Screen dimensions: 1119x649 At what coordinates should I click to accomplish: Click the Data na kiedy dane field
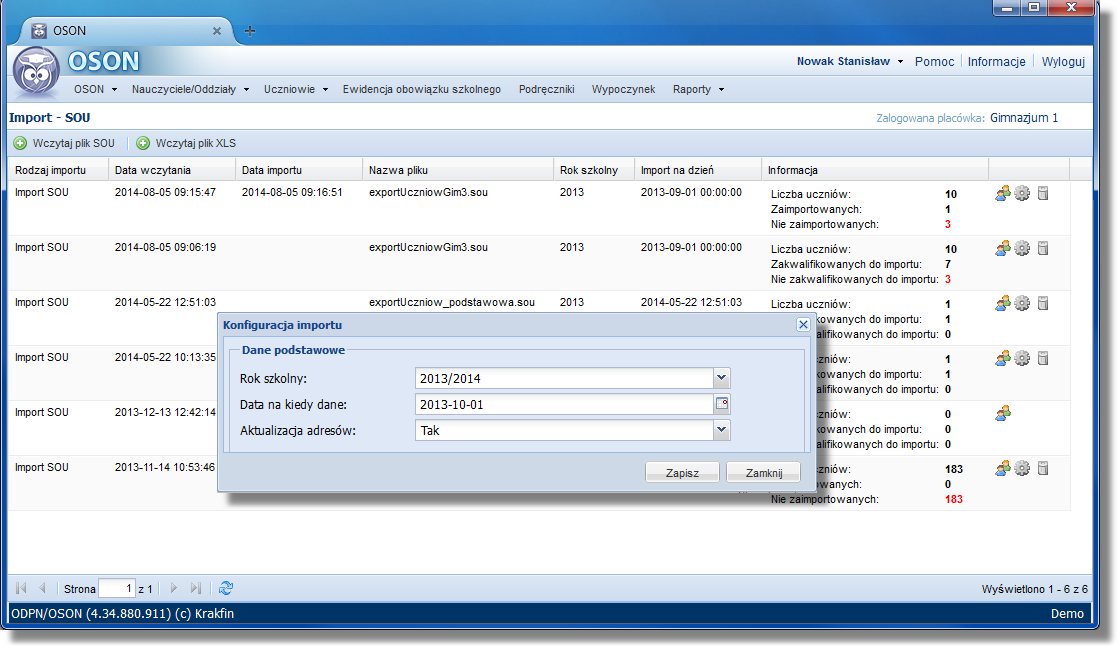click(x=564, y=404)
